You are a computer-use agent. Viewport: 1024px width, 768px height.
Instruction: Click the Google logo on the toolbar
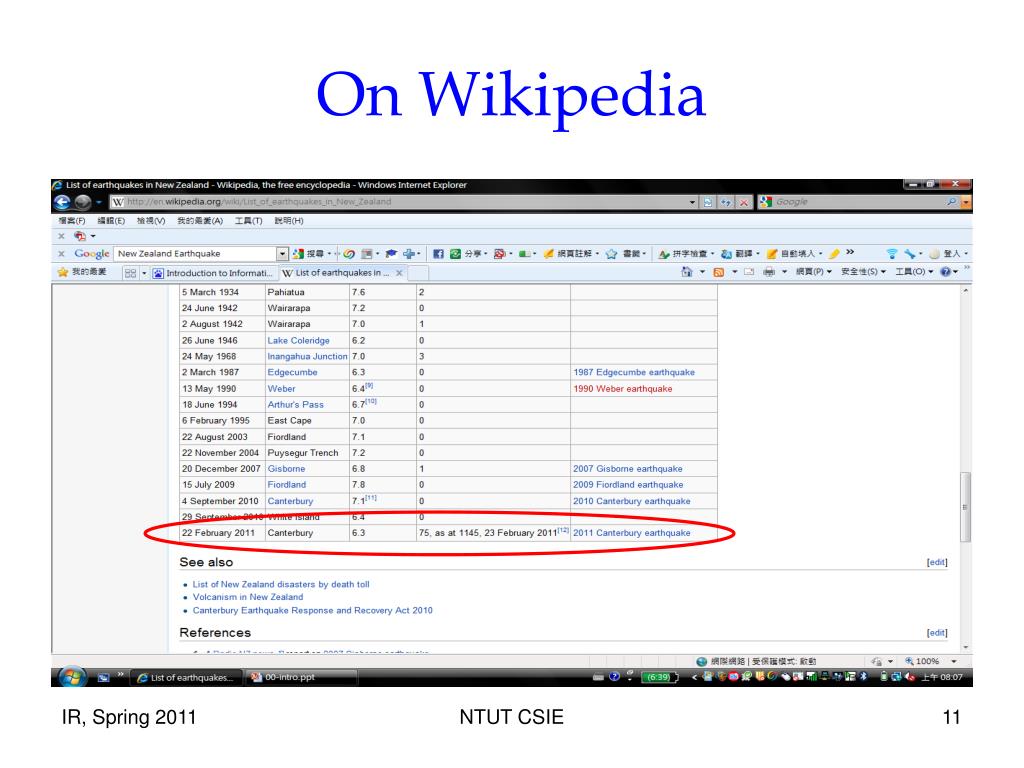tap(91, 253)
